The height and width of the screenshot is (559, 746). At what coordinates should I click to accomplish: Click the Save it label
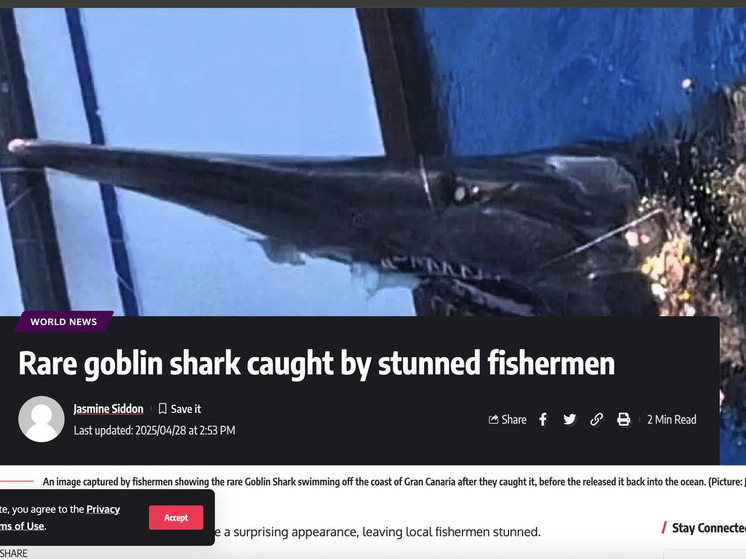pyautogui.click(x=186, y=409)
